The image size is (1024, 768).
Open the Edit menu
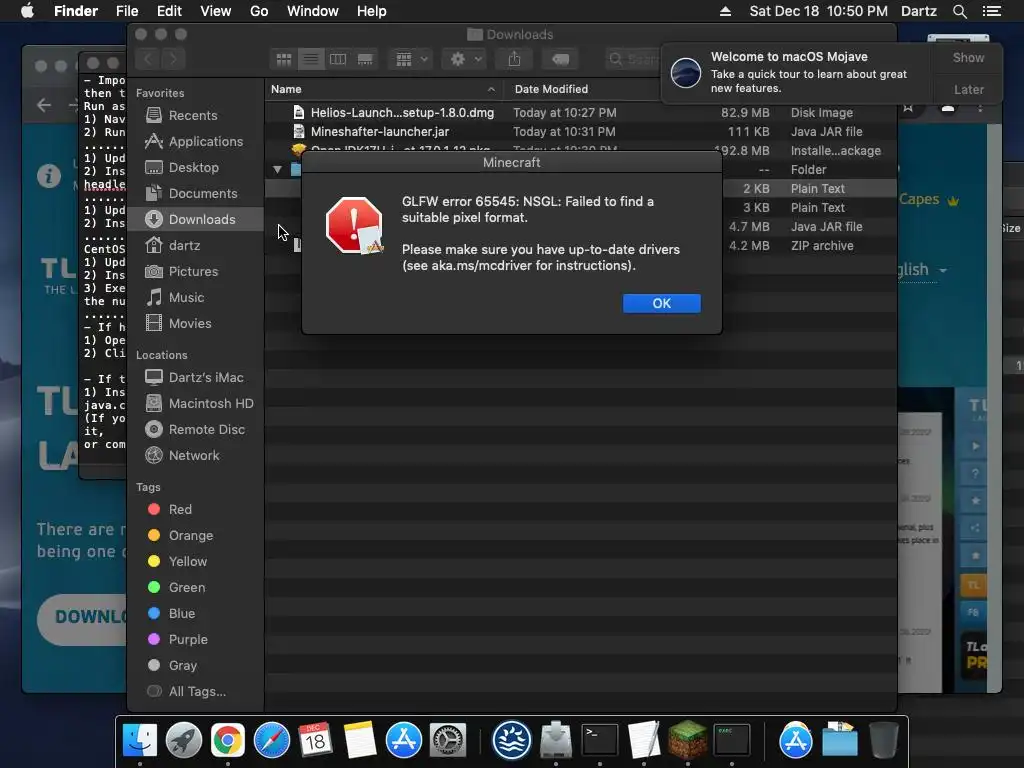click(x=169, y=11)
